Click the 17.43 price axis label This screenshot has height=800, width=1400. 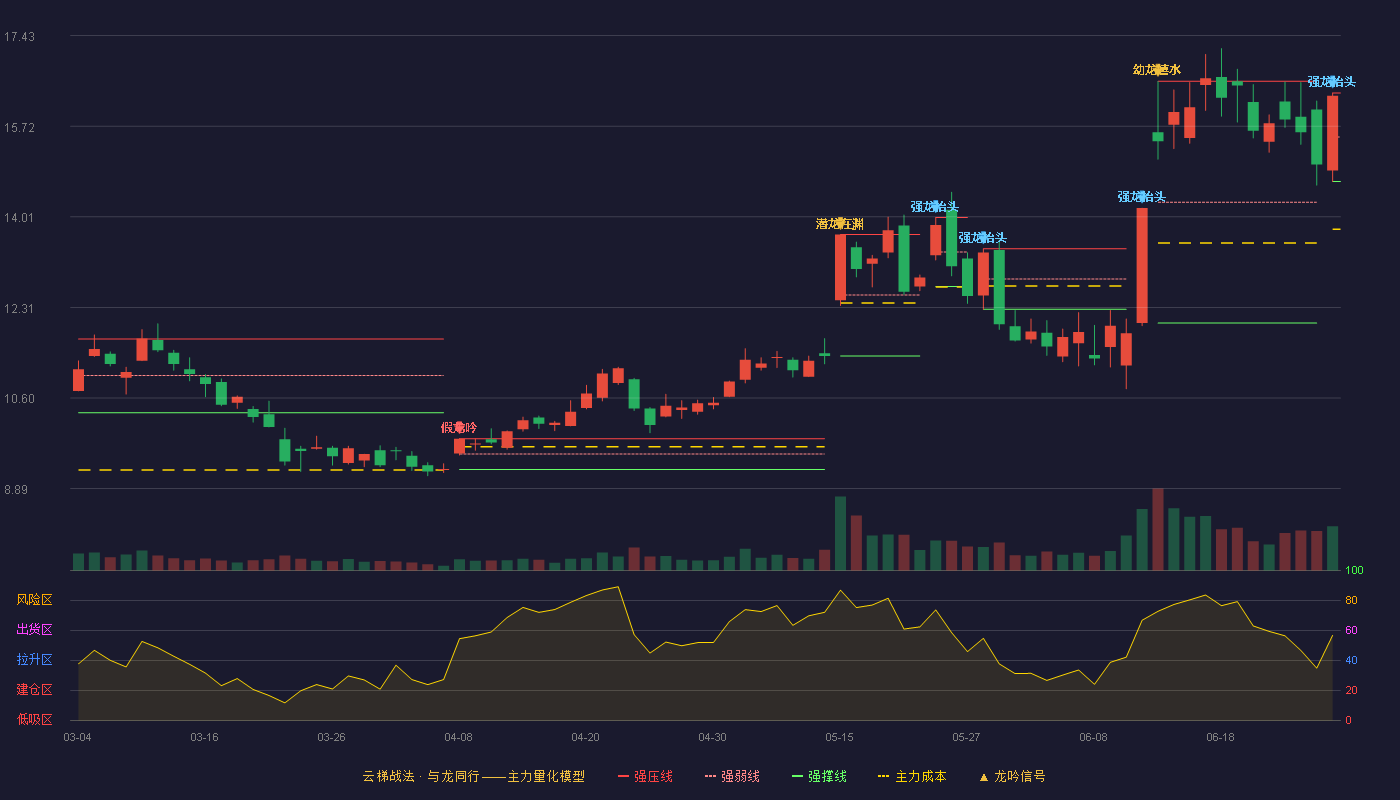tap(19, 37)
